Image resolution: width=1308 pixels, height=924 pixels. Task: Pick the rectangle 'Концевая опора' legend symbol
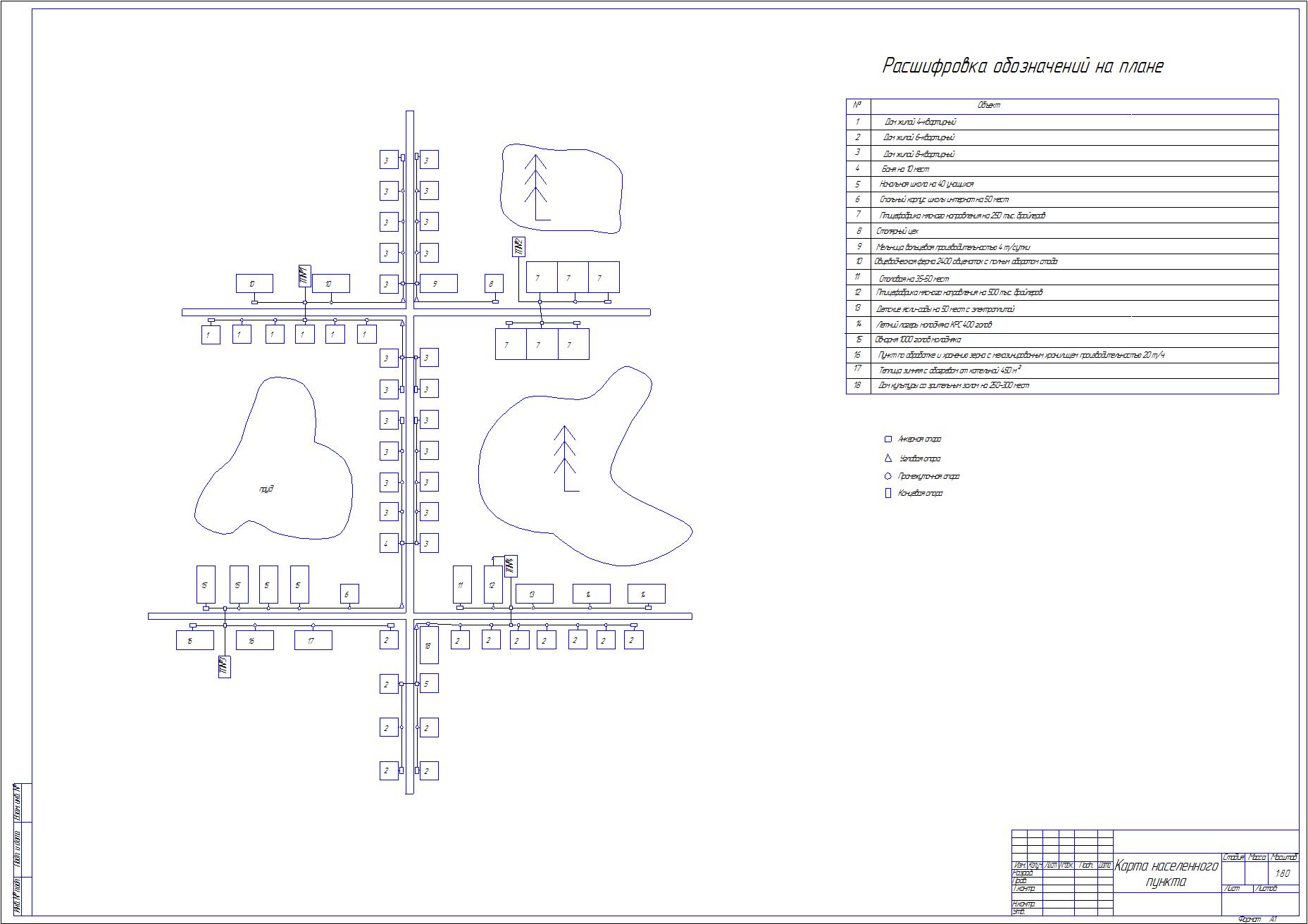[x=888, y=494]
